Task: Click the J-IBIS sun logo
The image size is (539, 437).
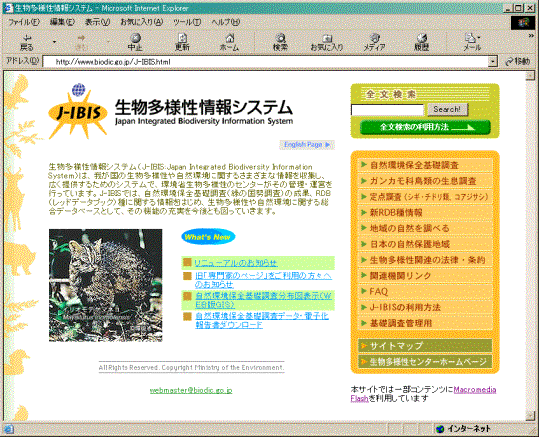Action: pyautogui.click(x=78, y=112)
